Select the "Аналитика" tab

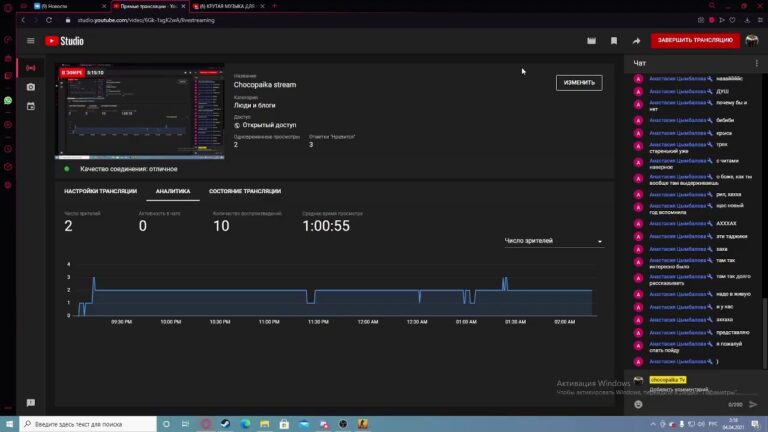click(173, 191)
